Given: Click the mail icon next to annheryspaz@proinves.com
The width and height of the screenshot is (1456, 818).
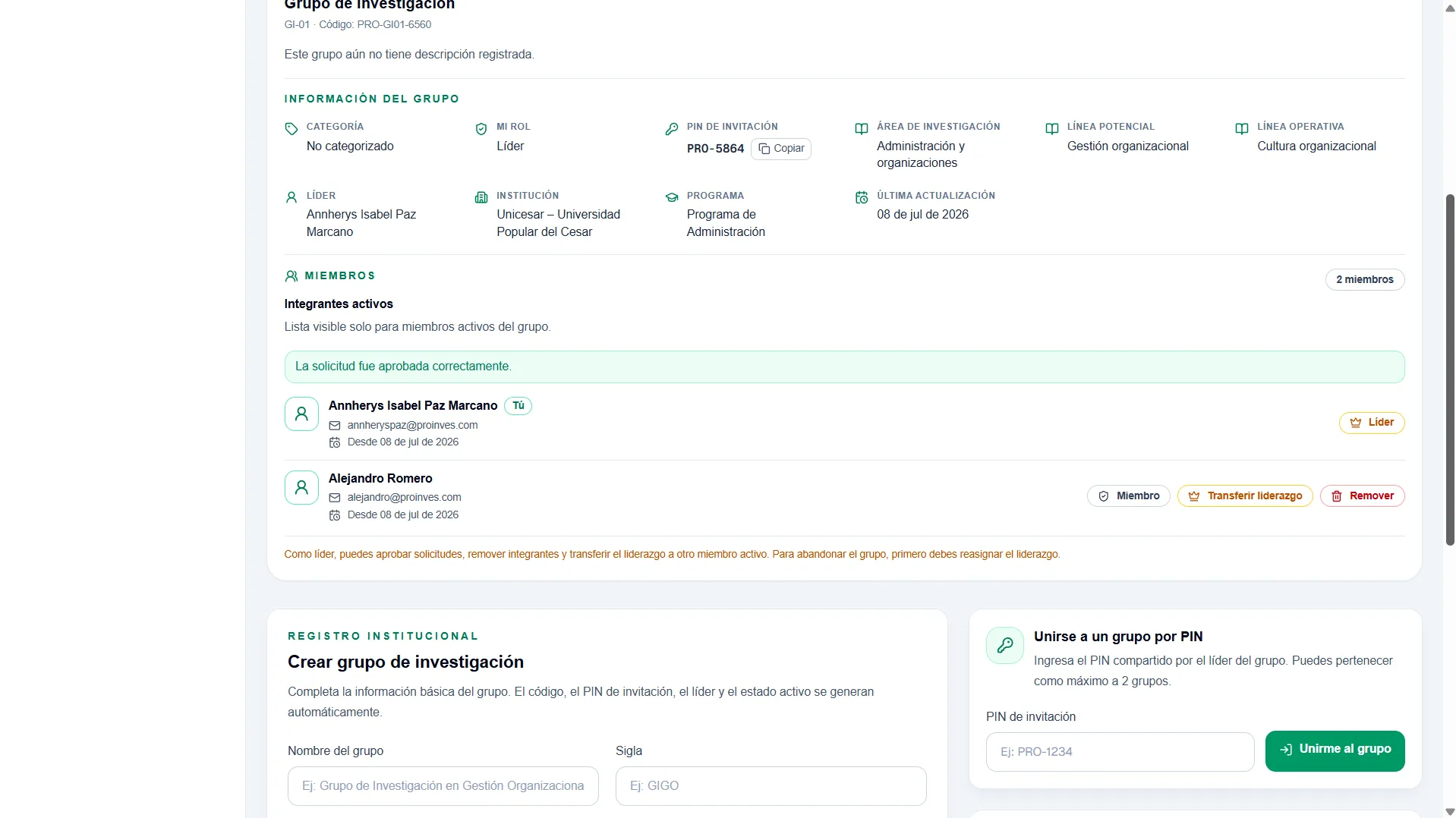Looking at the screenshot, I should click(335, 426).
